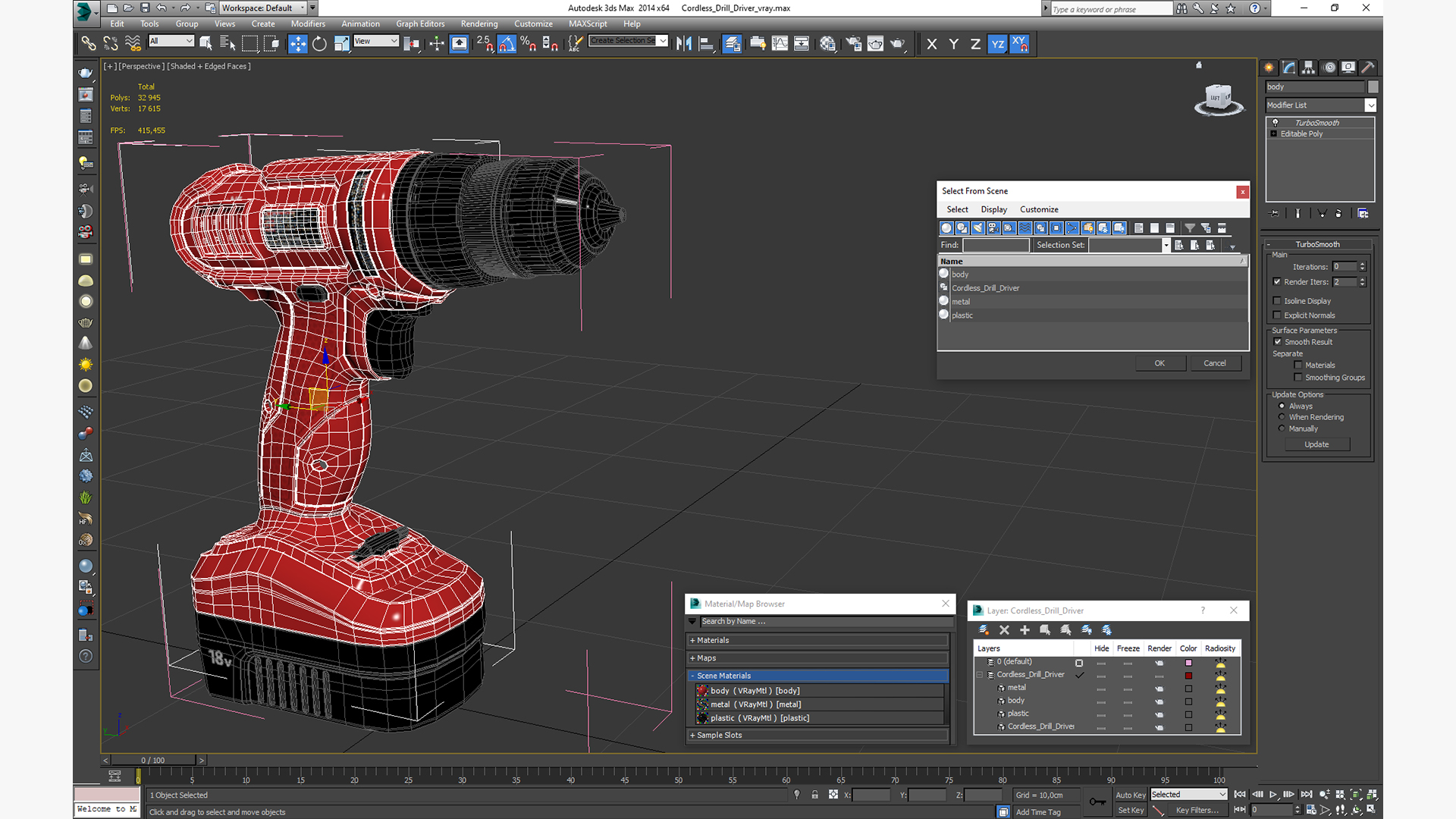Click OK in Select From Scene
Image resolution: width=1456 pixels, height=819 pixels.
[x=1159, y=363]
